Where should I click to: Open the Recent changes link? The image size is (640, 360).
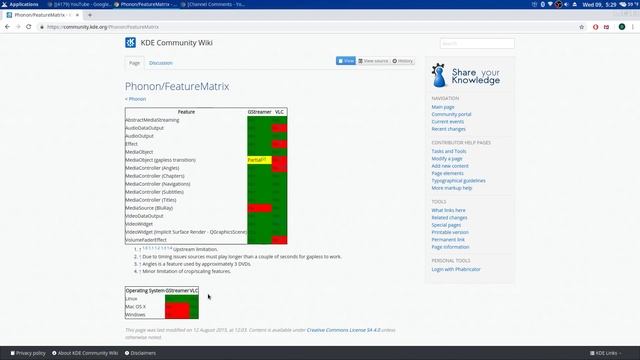[449, 129]
